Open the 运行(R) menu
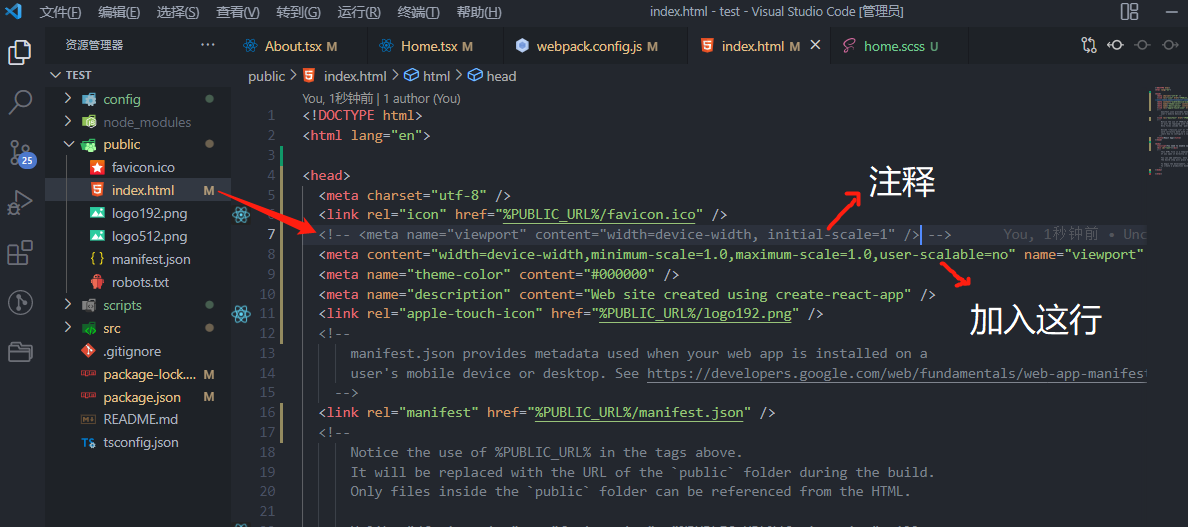 [x=359, y=12]
